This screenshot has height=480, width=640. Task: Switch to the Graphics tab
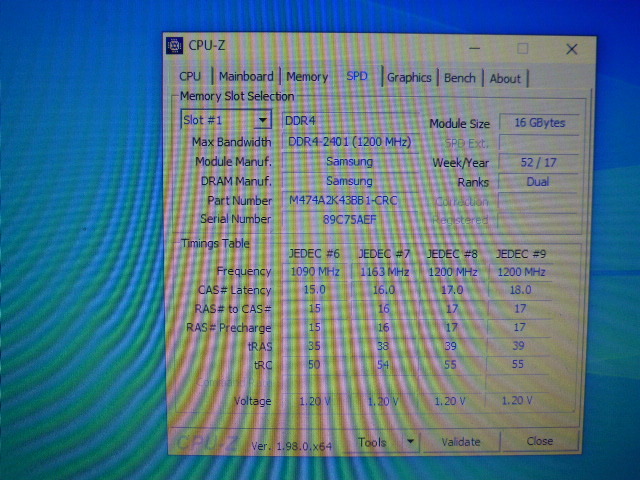[409, 78]
